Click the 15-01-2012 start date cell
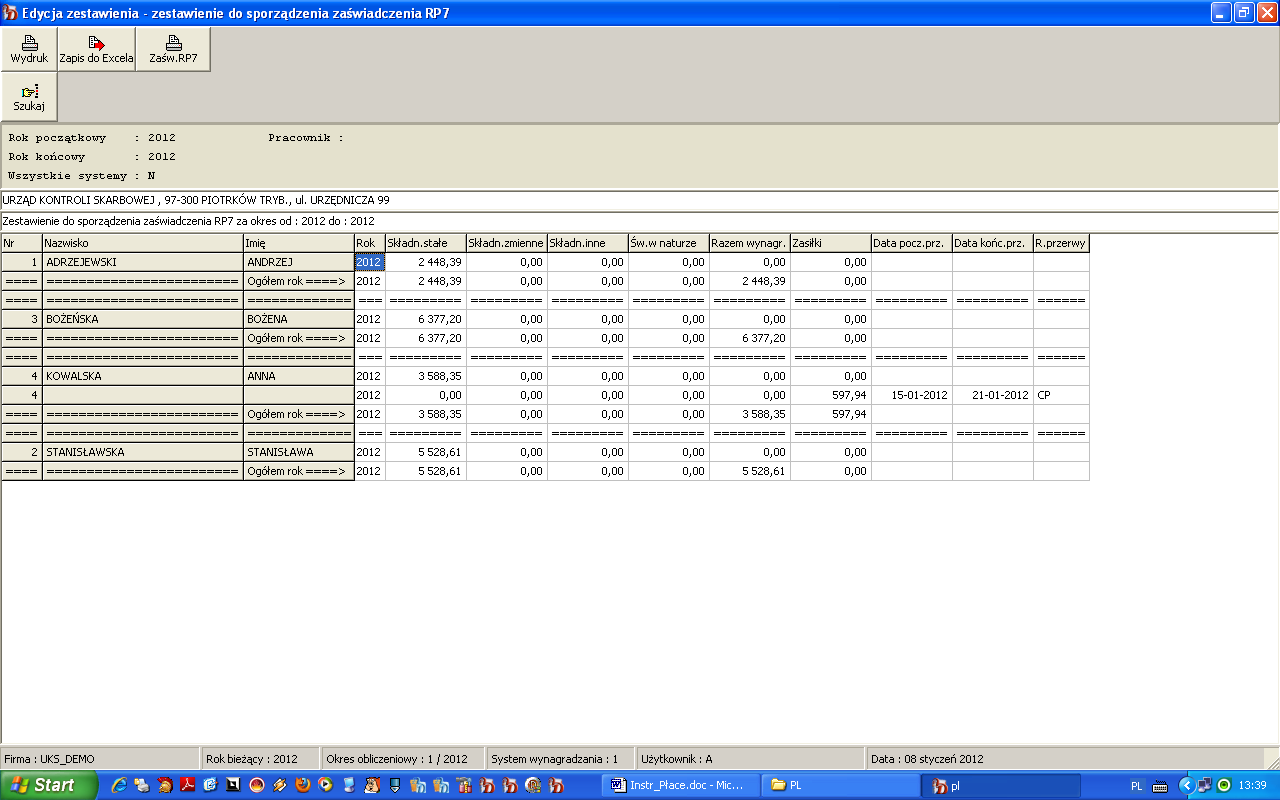Image resolution: width=1280 pixels, height=800 pixels. coord(912,395)
